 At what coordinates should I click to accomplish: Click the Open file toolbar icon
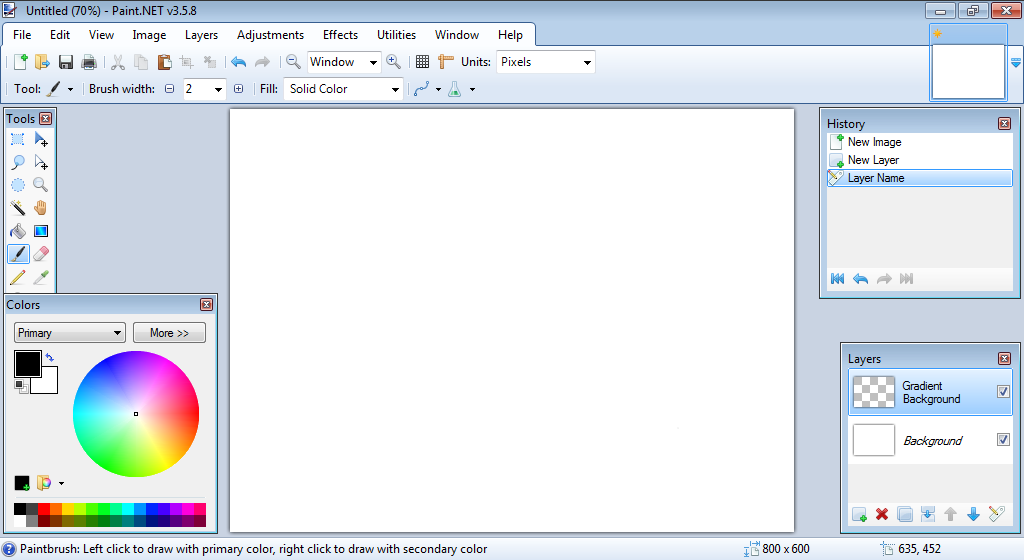tap(42, 62)
